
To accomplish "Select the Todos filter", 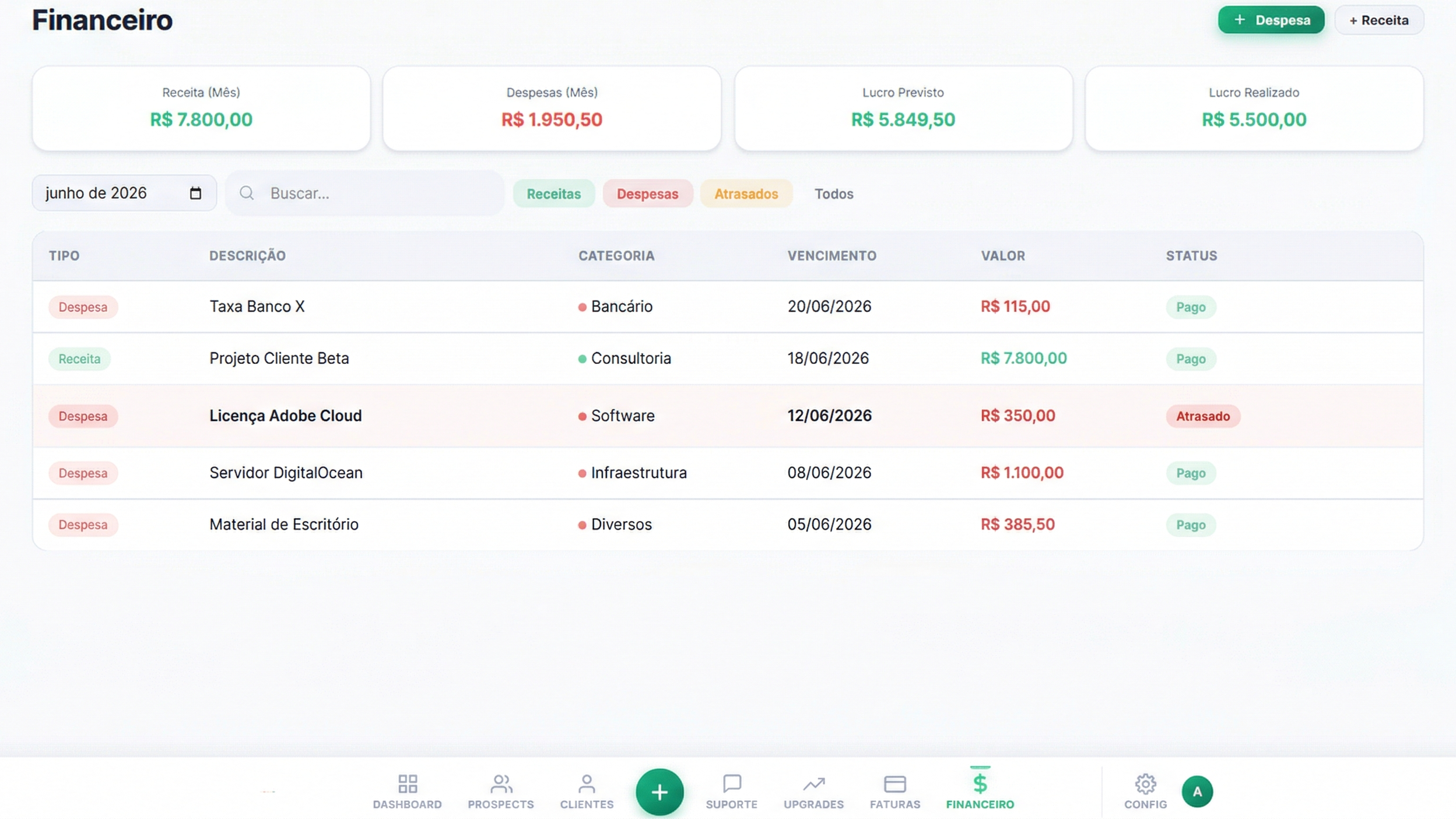I will click(833, 194).
